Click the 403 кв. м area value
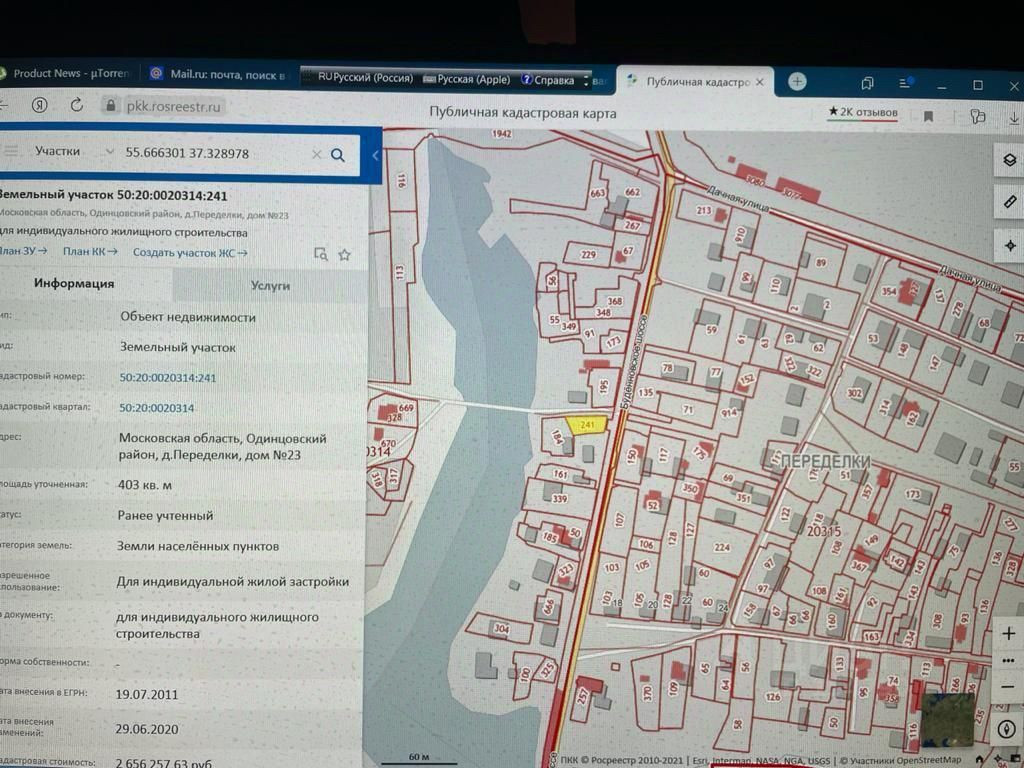The image size is (1024, 768). (144, 485)
